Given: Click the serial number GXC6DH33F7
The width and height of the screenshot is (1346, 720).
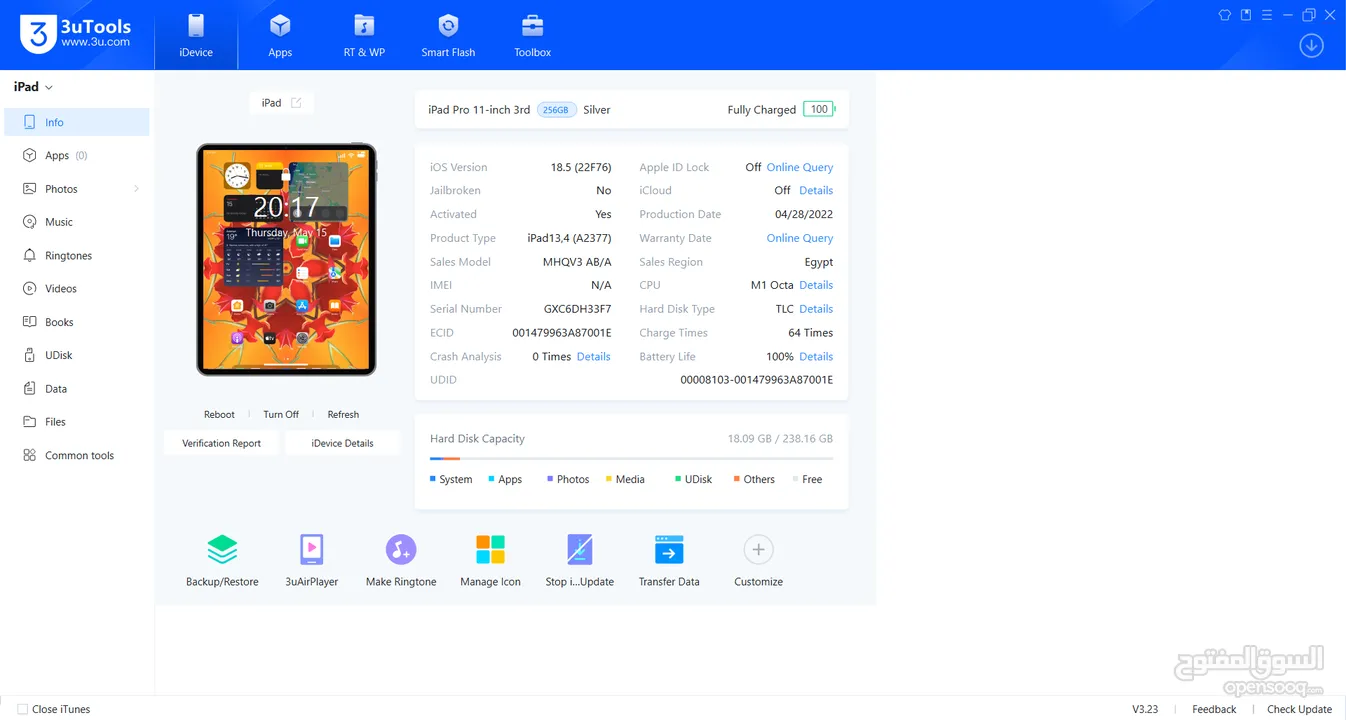Looking at the screenshot, I should tap(577, 309).
